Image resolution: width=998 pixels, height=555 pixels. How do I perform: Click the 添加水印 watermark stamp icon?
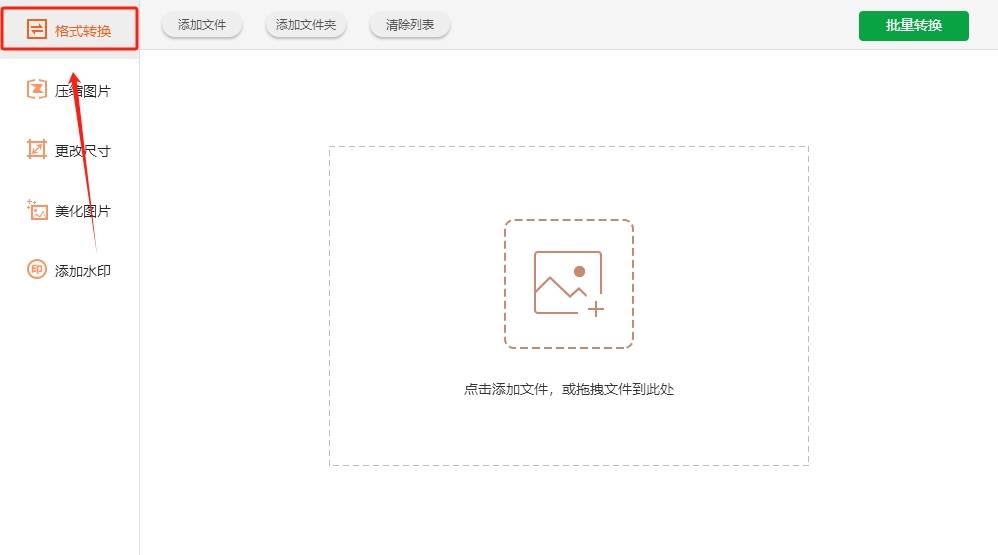37,269
